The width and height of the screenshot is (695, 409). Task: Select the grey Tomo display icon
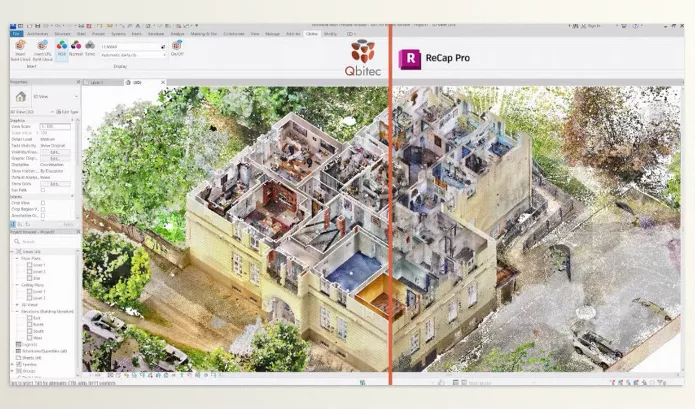click(90, 45)
